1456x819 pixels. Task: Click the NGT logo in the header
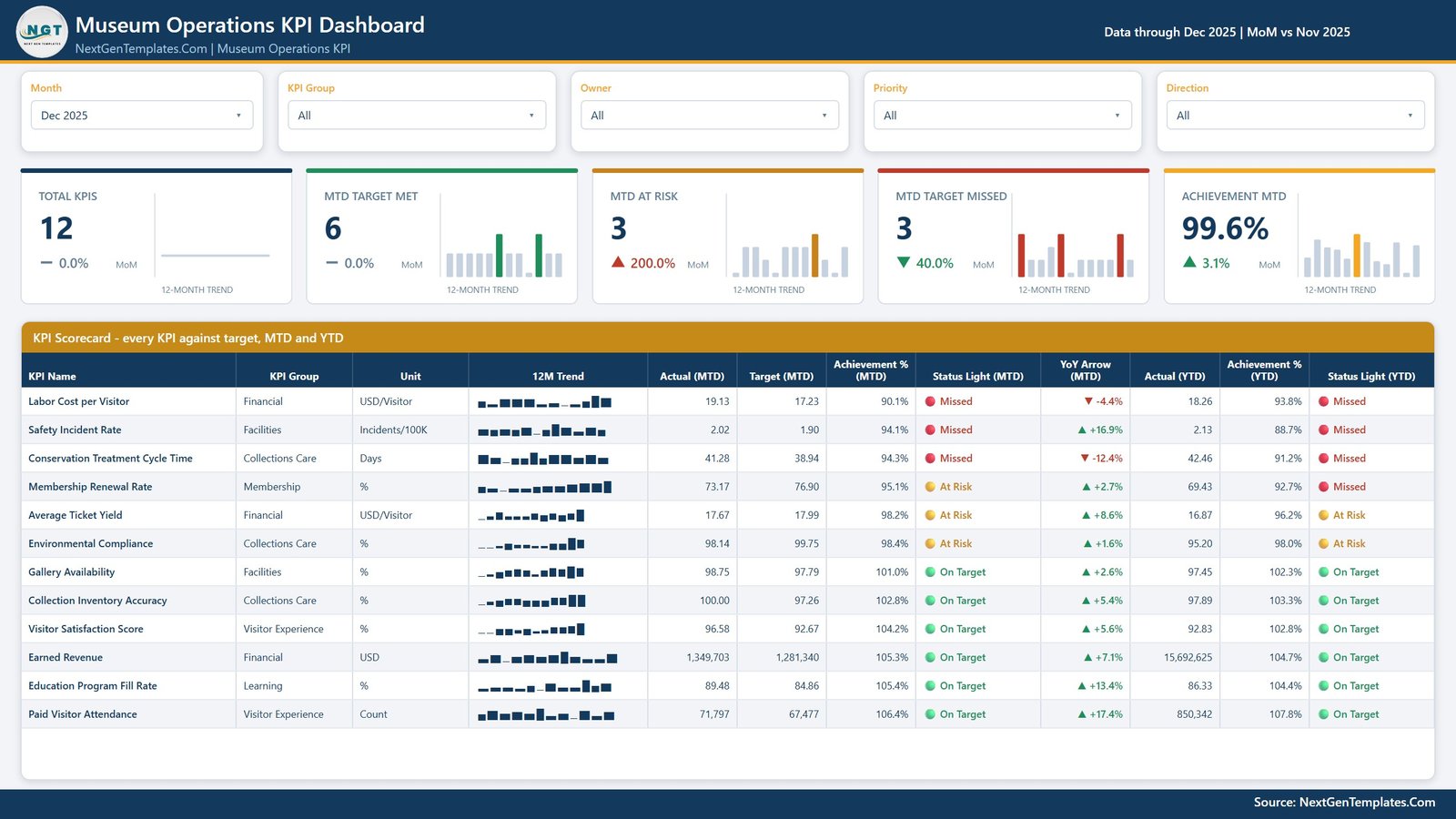[x=42, y=32]
